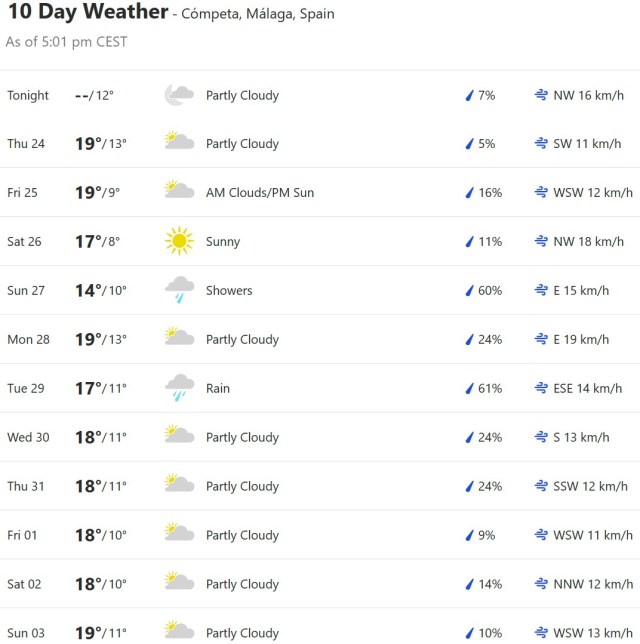
Task: Click the partly cloudy icon for Thu 24
Action: point(179,143)
